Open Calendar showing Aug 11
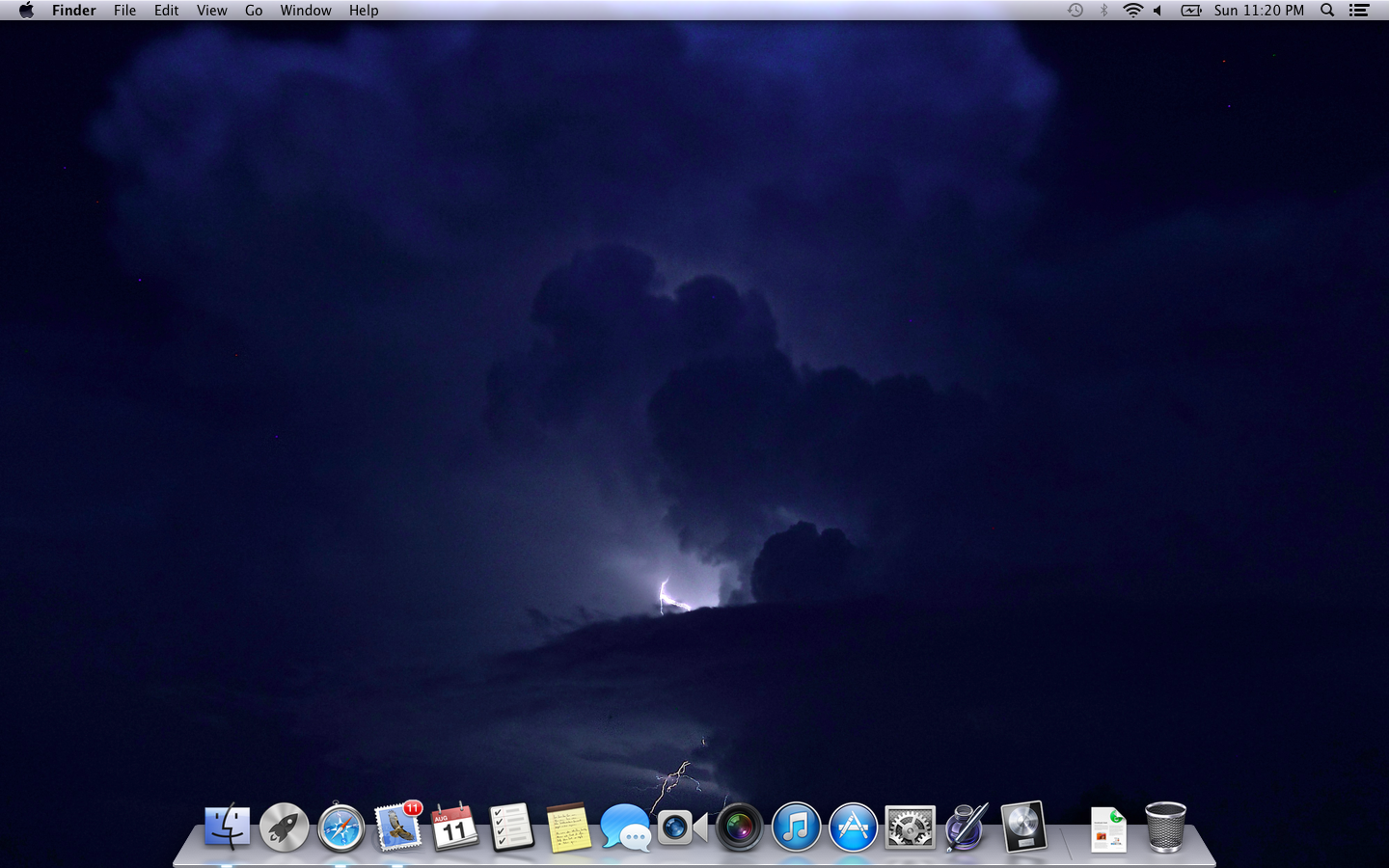Image resolution: width=1389 pixels, height=868 pixels. 454,827
